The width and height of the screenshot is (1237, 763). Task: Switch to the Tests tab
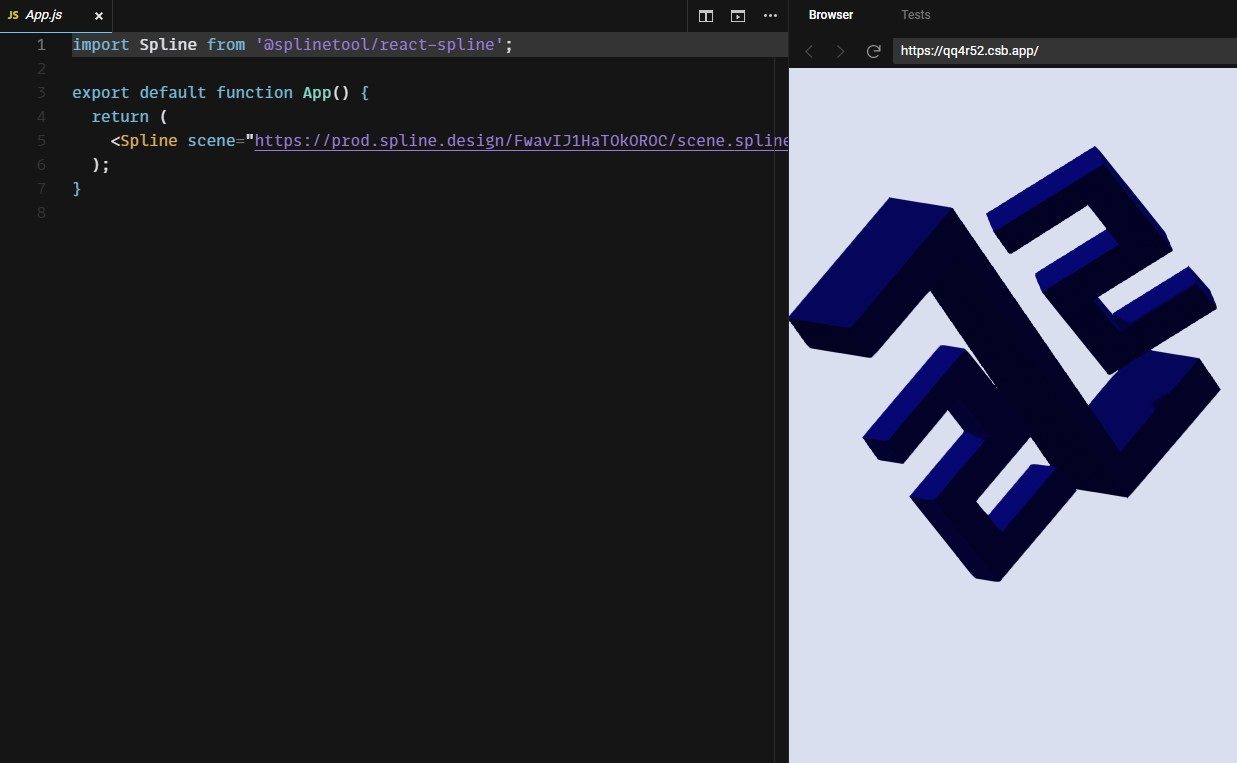(x=915, y=15)
